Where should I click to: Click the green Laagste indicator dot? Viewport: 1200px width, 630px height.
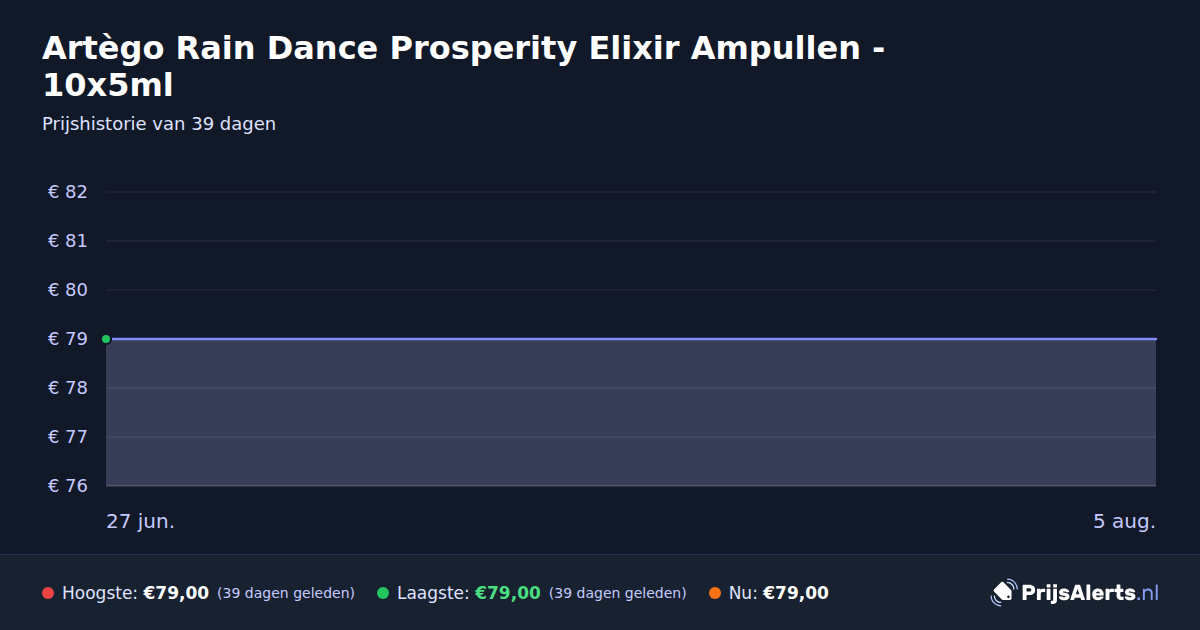click(x=383, y=593)
